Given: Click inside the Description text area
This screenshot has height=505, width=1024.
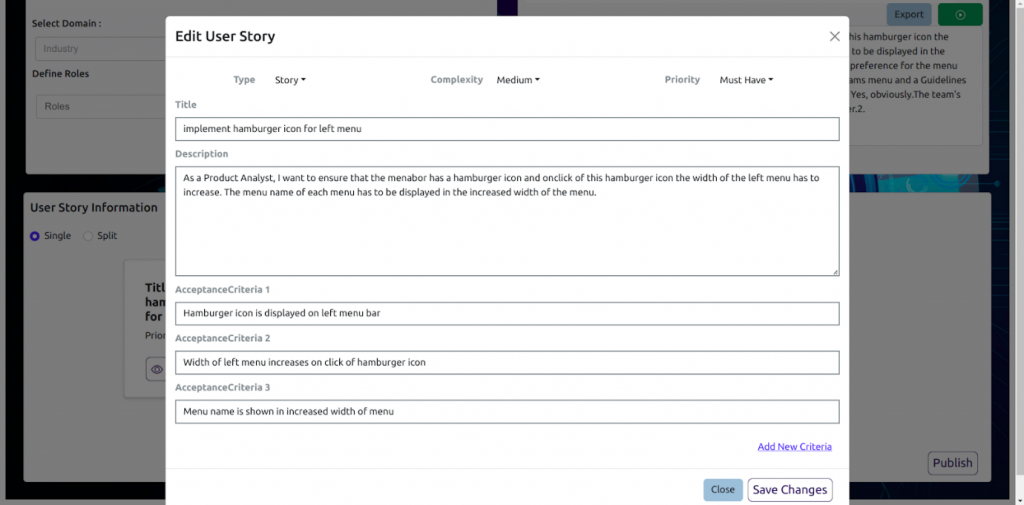Looking at the screenshot, I should click(507, 220).
